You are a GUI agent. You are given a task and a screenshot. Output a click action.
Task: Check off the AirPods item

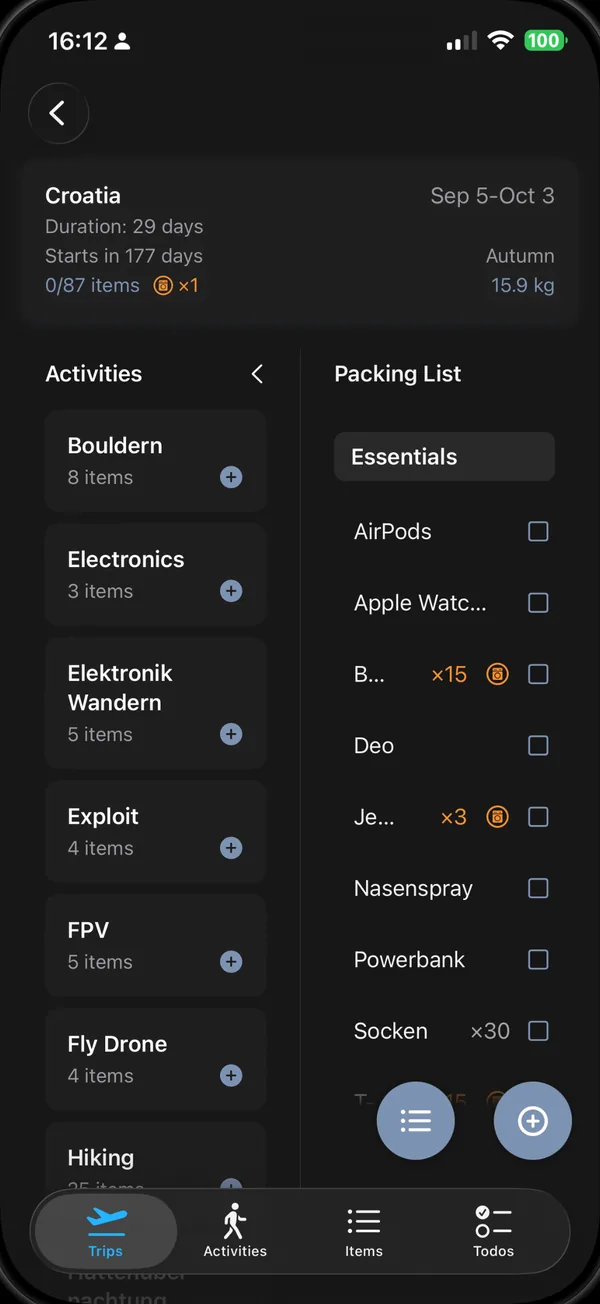point(538,531)
